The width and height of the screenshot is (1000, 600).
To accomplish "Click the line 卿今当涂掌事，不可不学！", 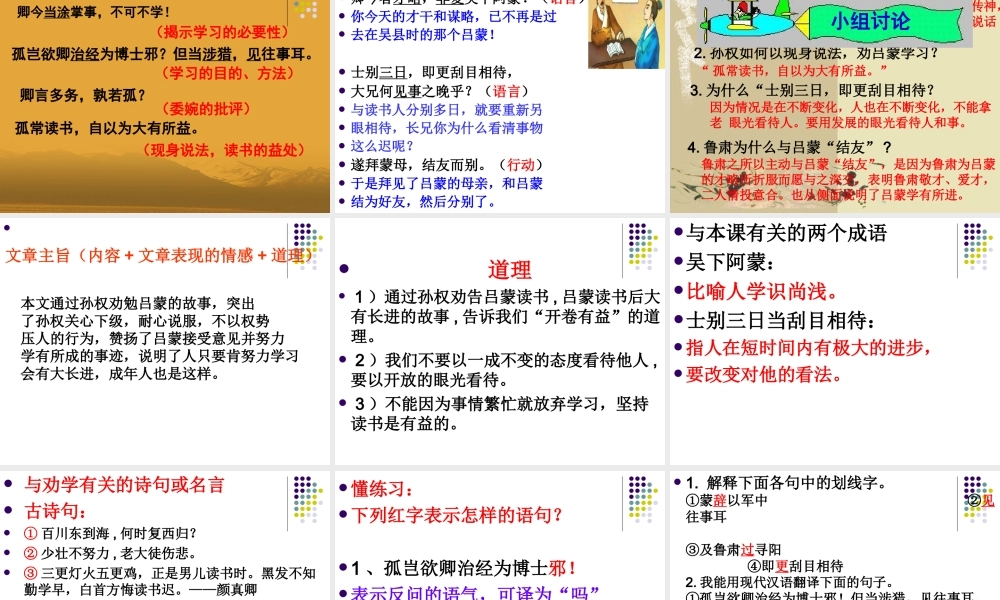I will [94, 11].
